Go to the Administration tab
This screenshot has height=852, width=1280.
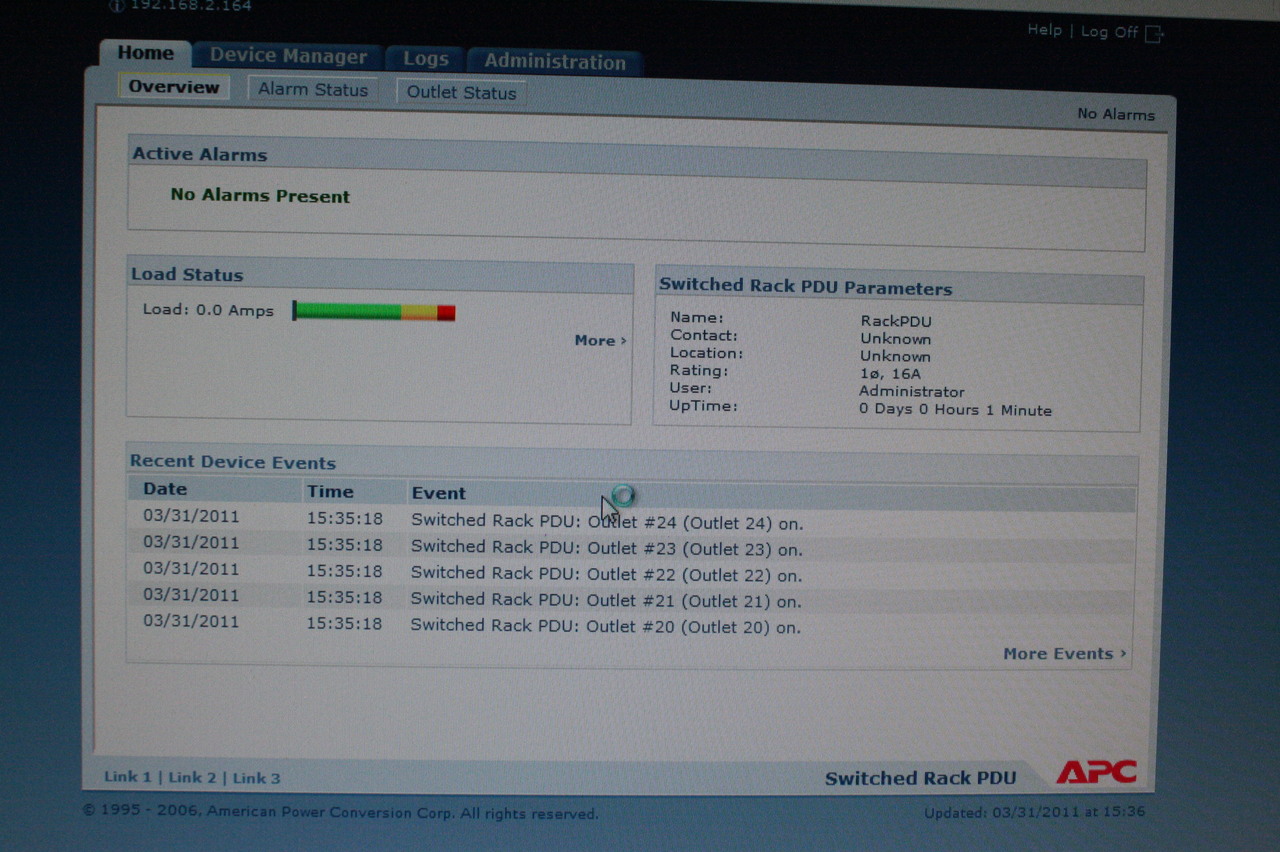tap(555, 62)
